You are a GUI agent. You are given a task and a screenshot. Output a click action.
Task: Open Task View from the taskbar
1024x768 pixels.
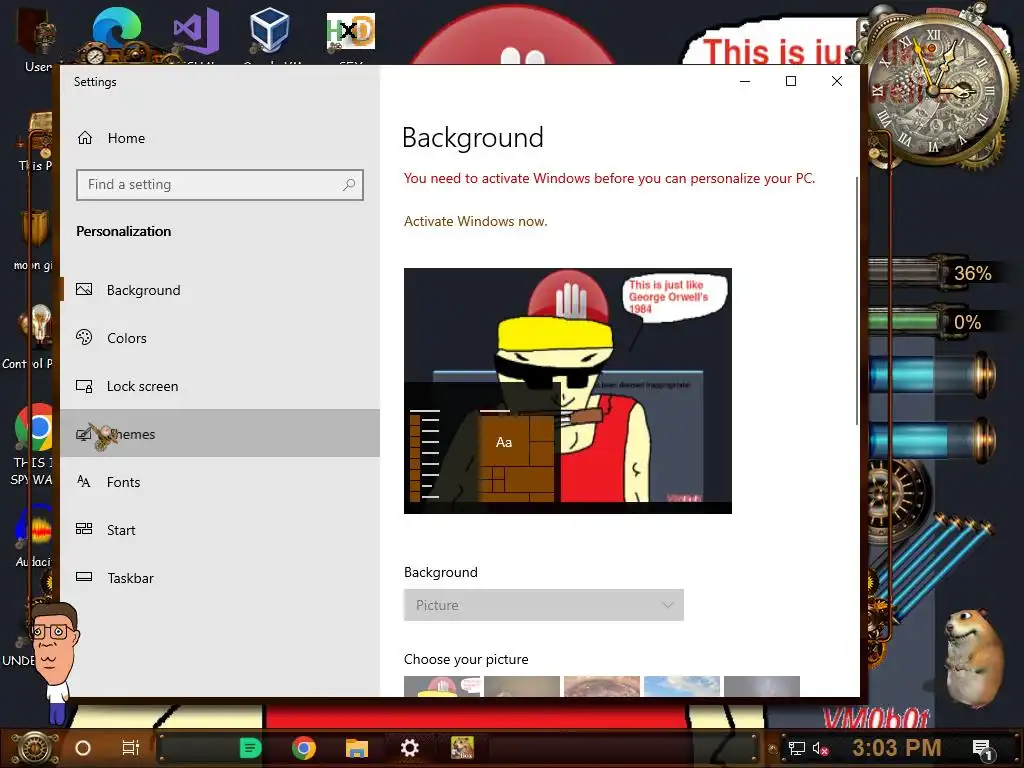(x=131, y=748)
